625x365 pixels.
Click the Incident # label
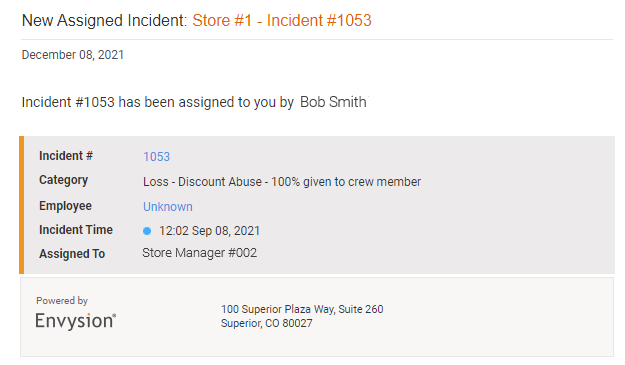66,156
